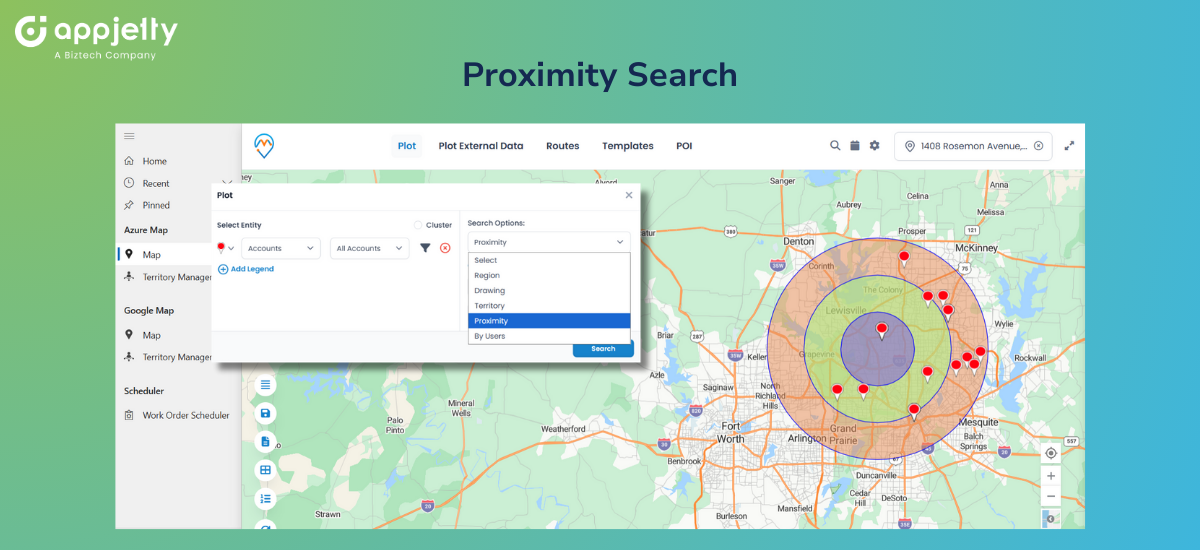
Task: Go to Home in the sidebar
Action: (145, 161)
